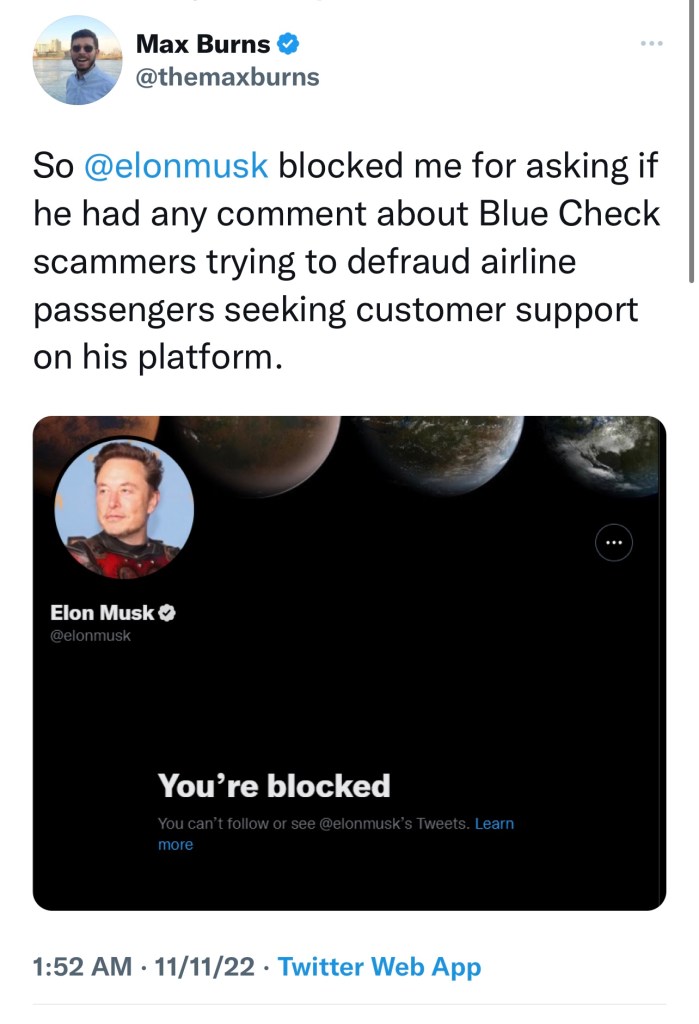Open the tweet's three-dot more options menu
This screenshot has height=1024, width=699.
651,44
